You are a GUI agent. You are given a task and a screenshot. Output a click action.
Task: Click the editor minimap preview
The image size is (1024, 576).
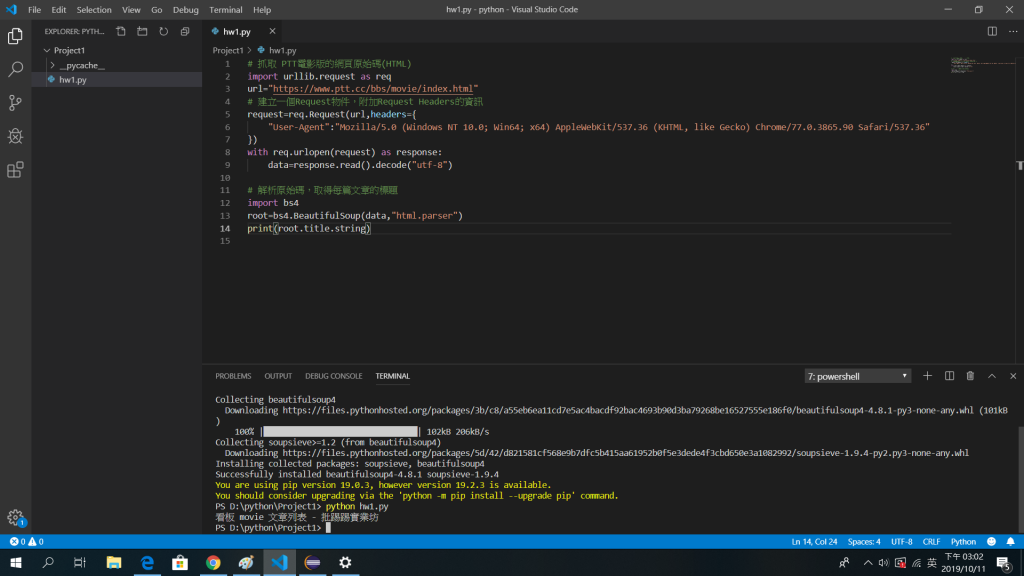974,66
